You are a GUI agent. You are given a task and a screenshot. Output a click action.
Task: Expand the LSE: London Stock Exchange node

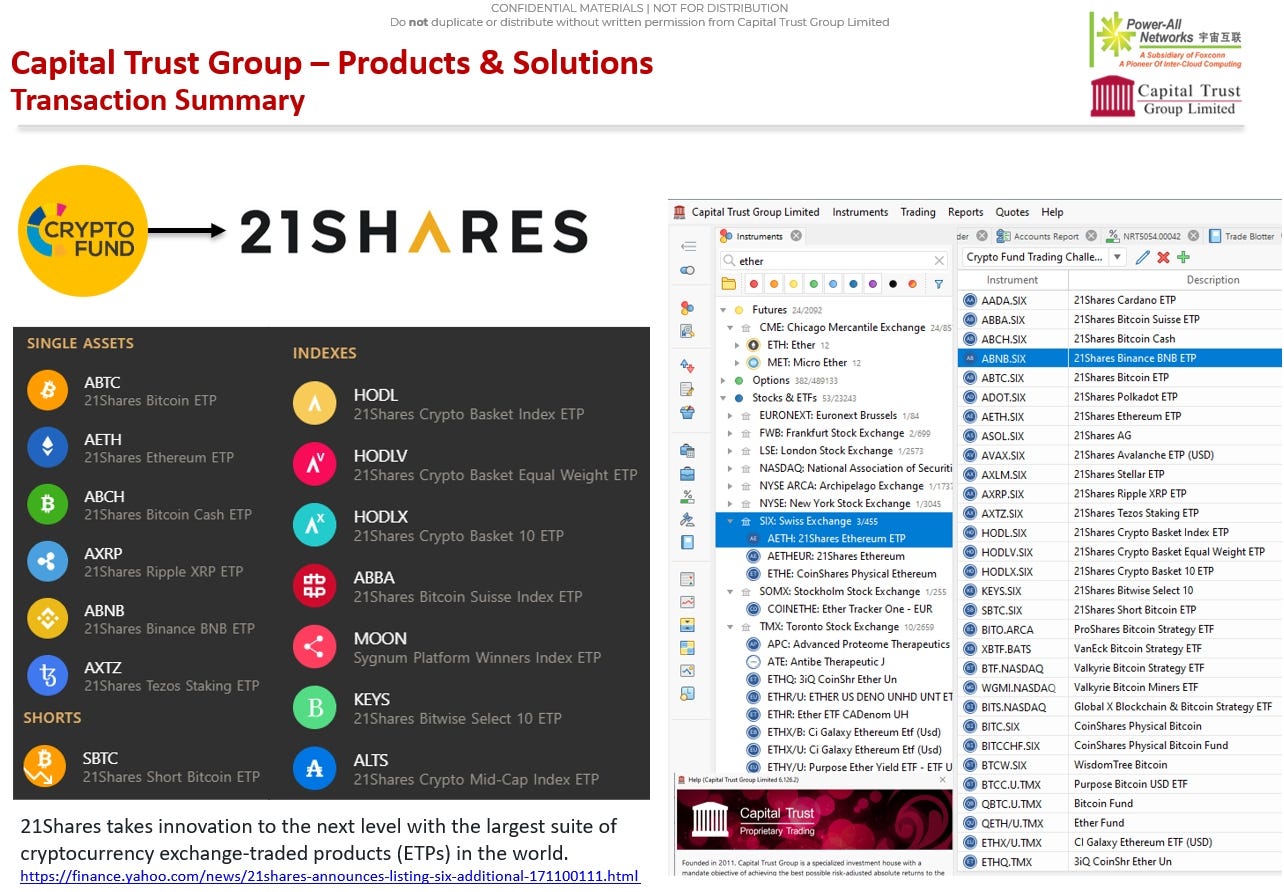(x=730, y=451)
